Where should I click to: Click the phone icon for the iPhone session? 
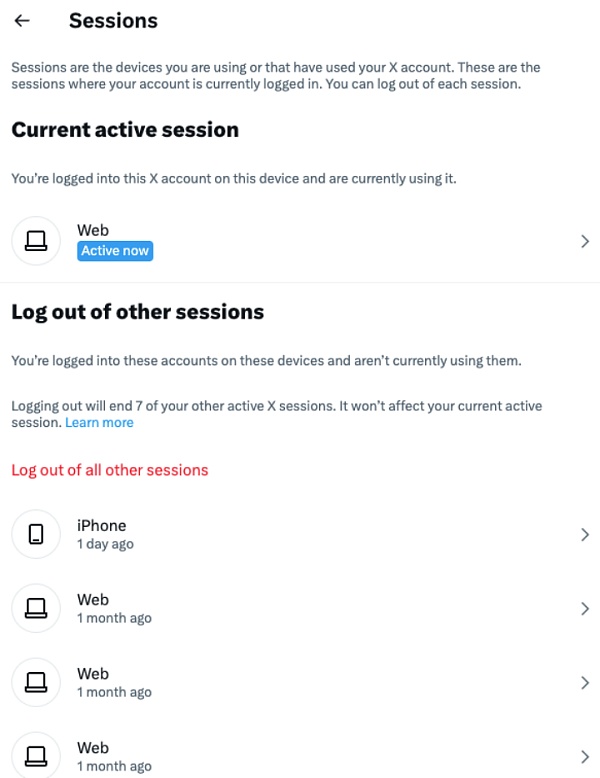36,535
